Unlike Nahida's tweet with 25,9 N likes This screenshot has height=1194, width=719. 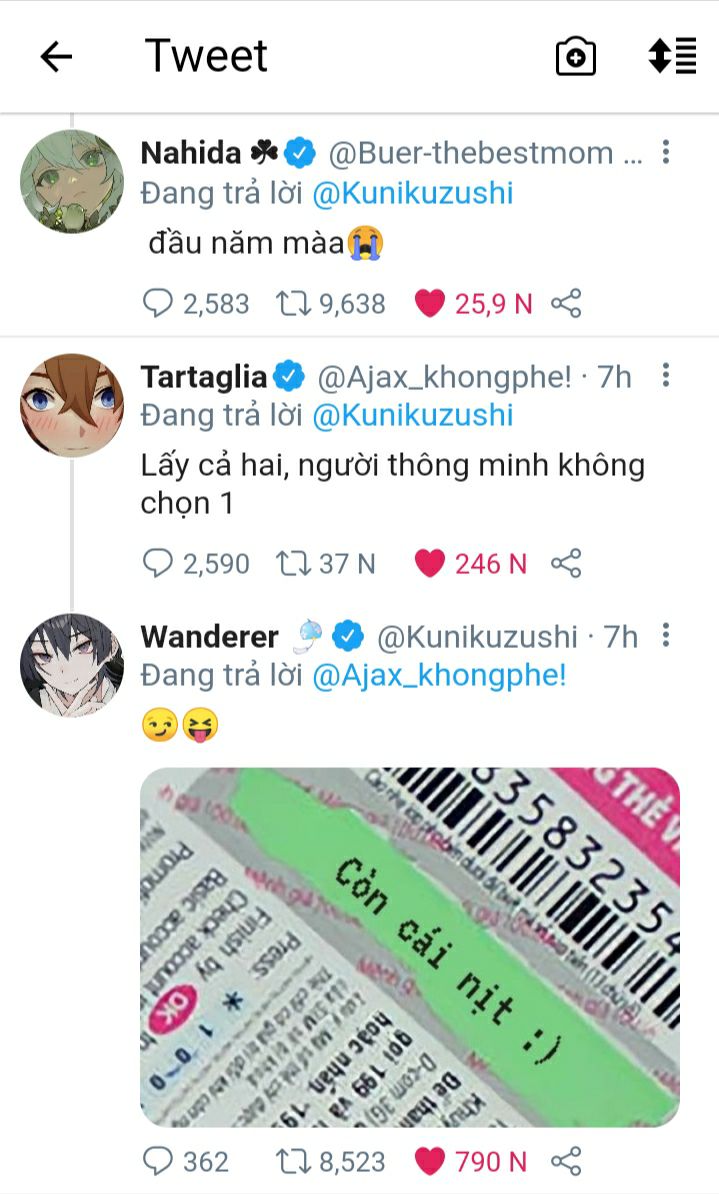click(x=430, y=304)
